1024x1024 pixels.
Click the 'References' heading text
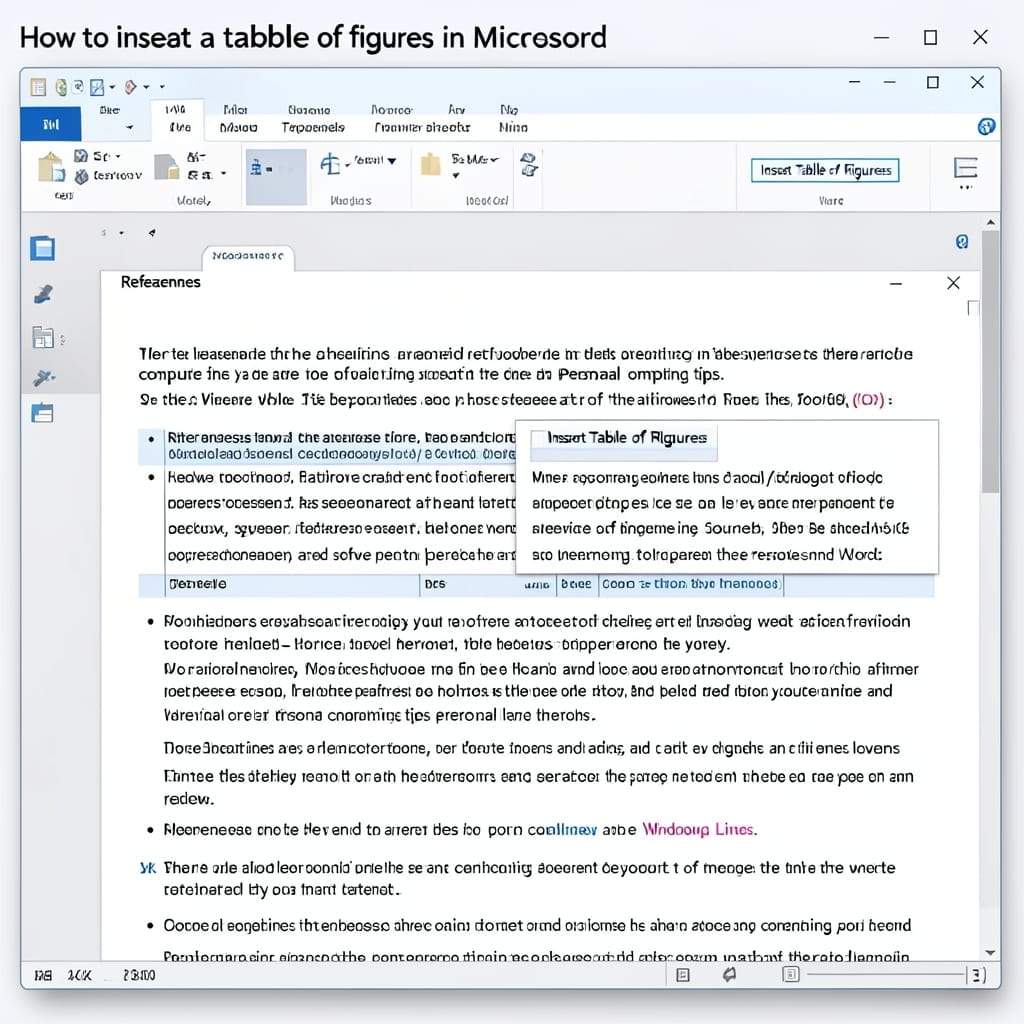coord(161,281)
